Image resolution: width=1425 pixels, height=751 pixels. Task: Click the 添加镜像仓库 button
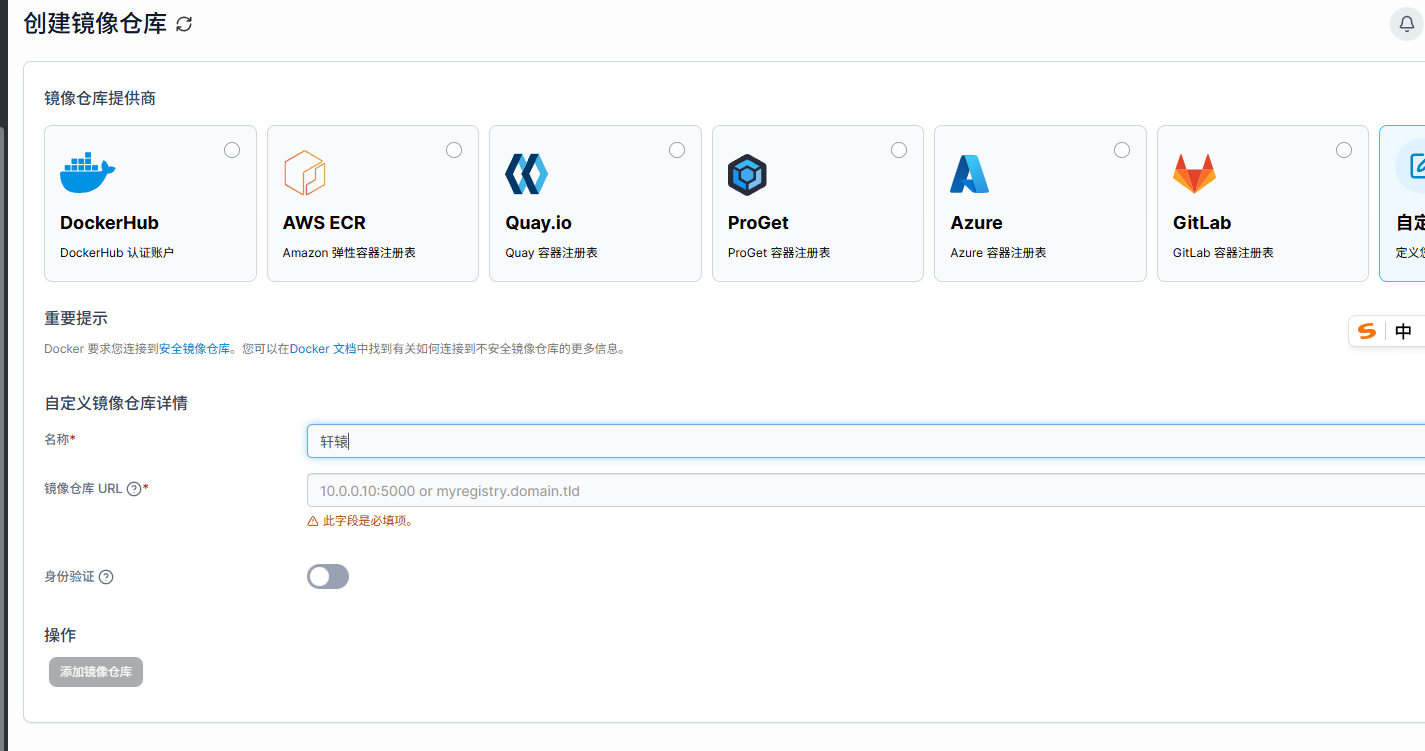96,672
